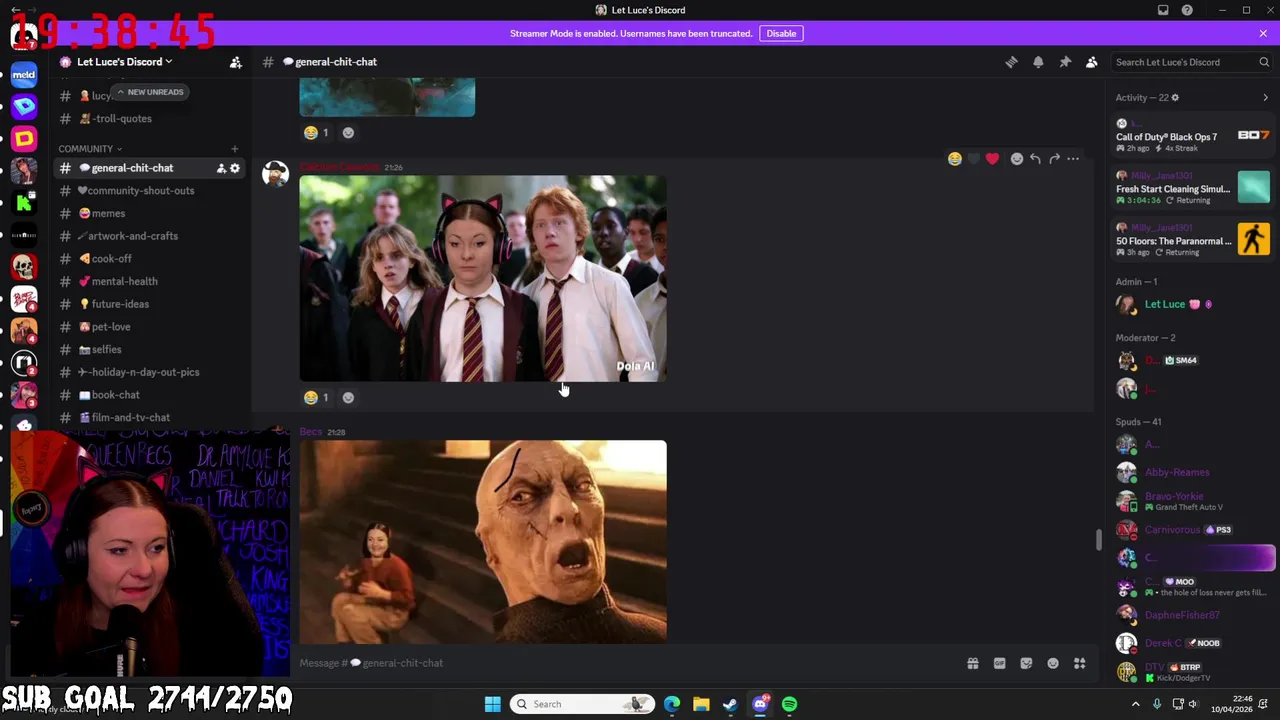Screen dimensions: 1280x720
Task: Select pink and yellow D server icon
Action: pos(24,139)
